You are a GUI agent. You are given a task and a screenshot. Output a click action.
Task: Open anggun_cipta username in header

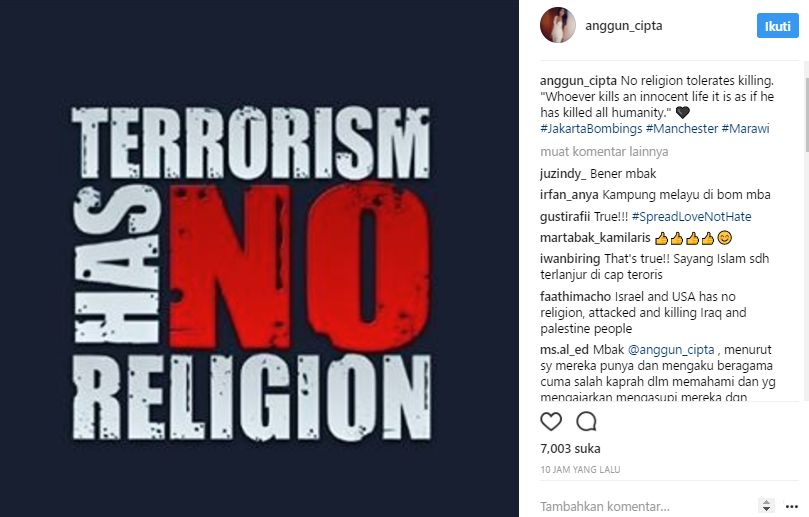click(623, 26)
